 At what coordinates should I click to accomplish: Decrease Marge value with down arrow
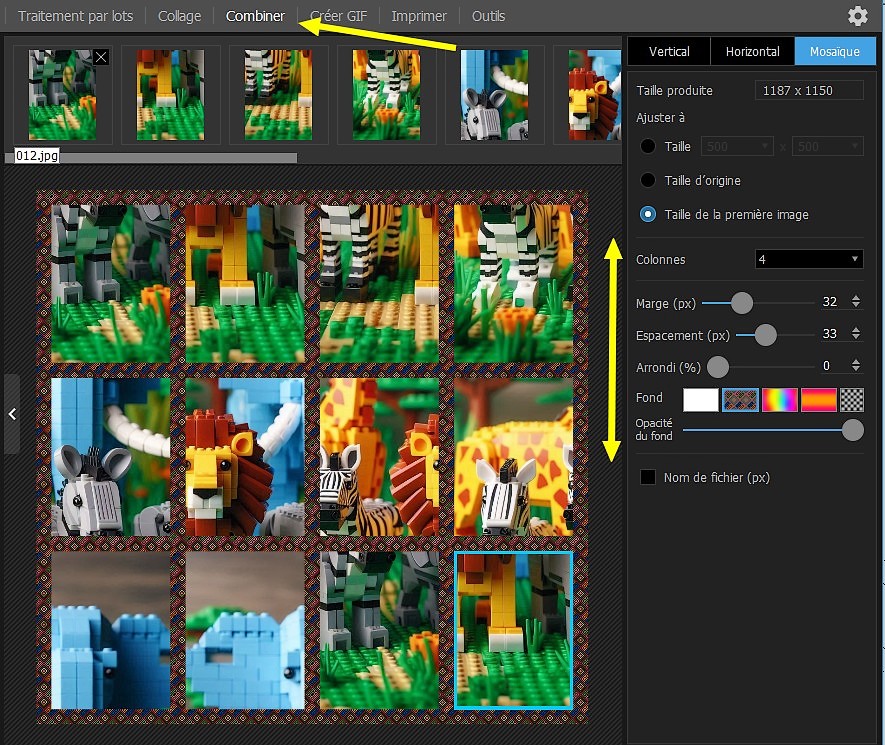pos(856,305)
